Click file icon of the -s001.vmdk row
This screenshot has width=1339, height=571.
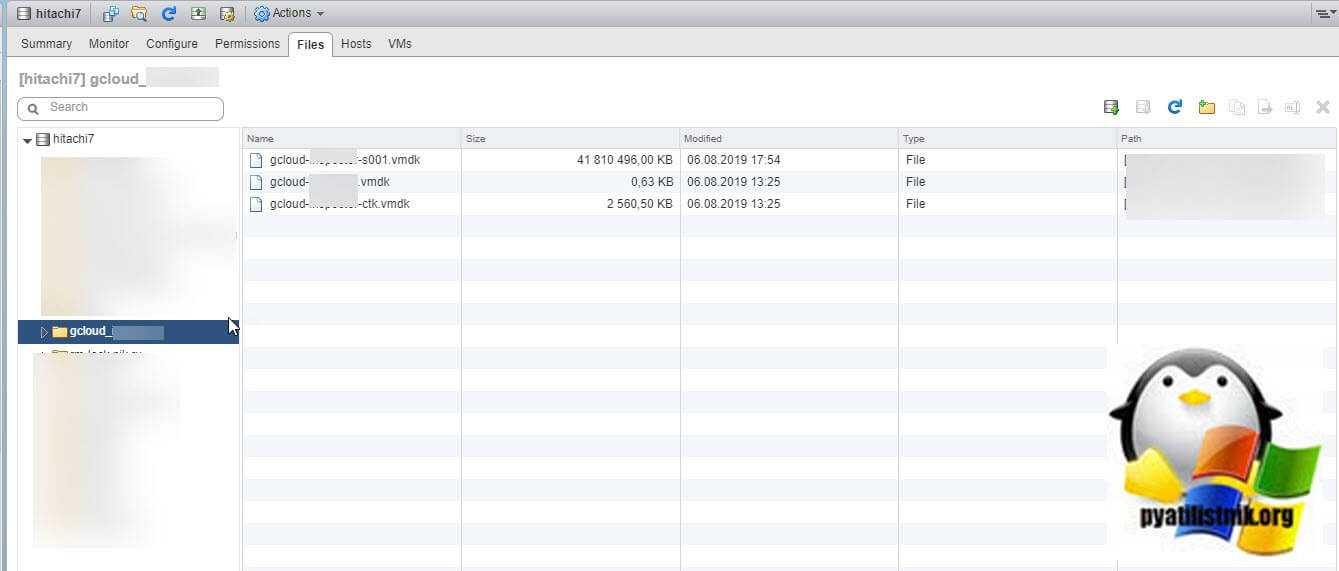pos(256,160)
